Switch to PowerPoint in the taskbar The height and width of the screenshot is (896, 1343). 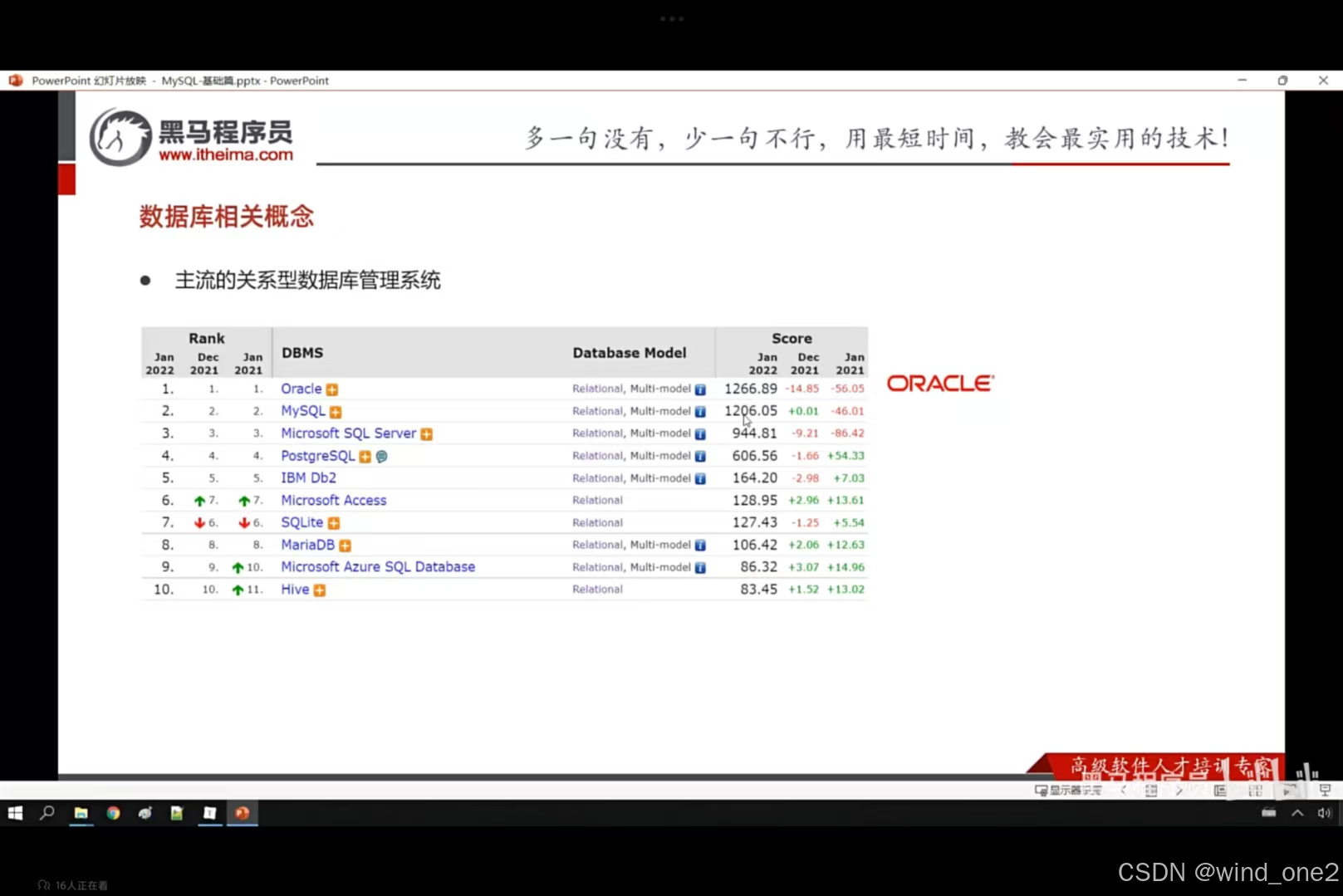(x=242, y=813)
